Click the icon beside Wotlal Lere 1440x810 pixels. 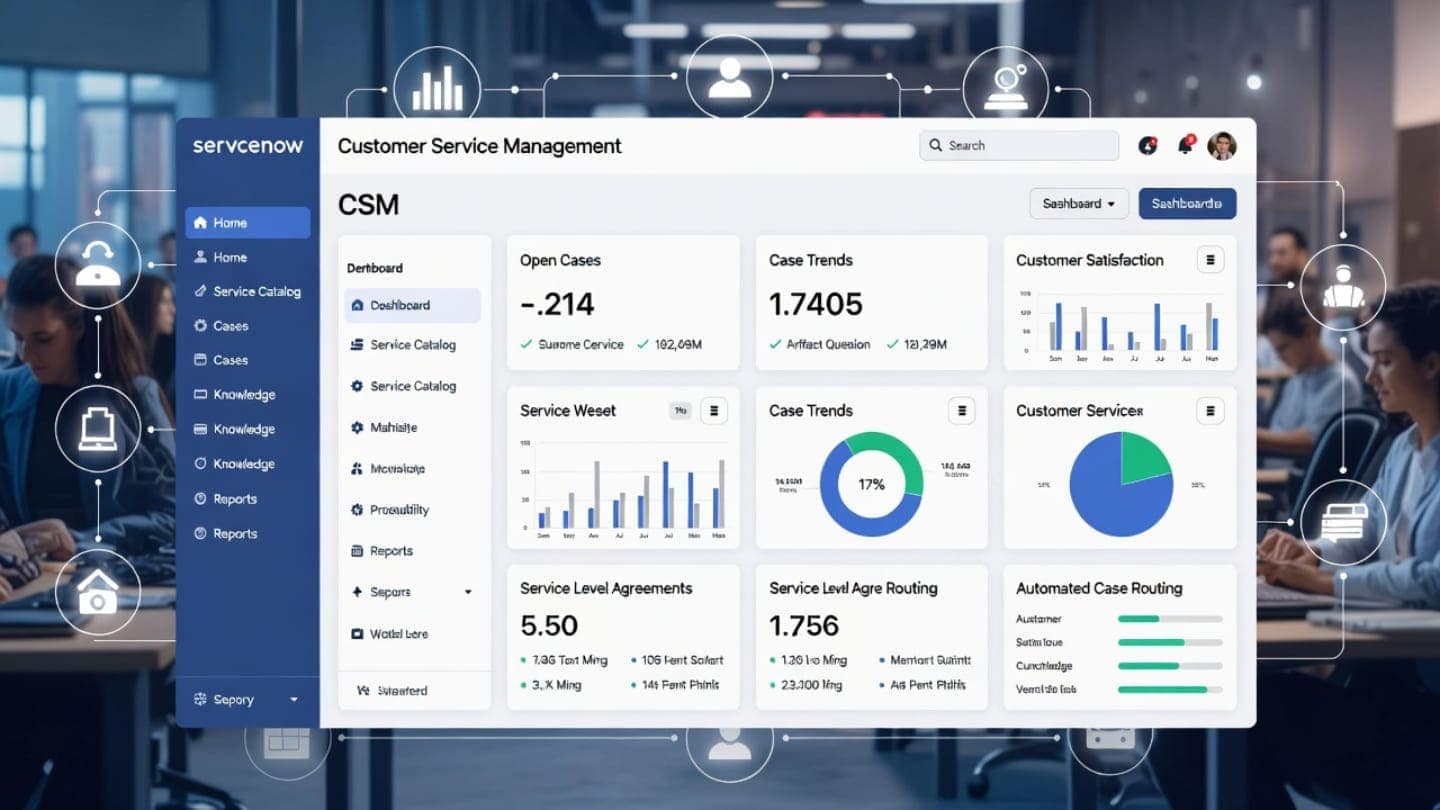357,634
